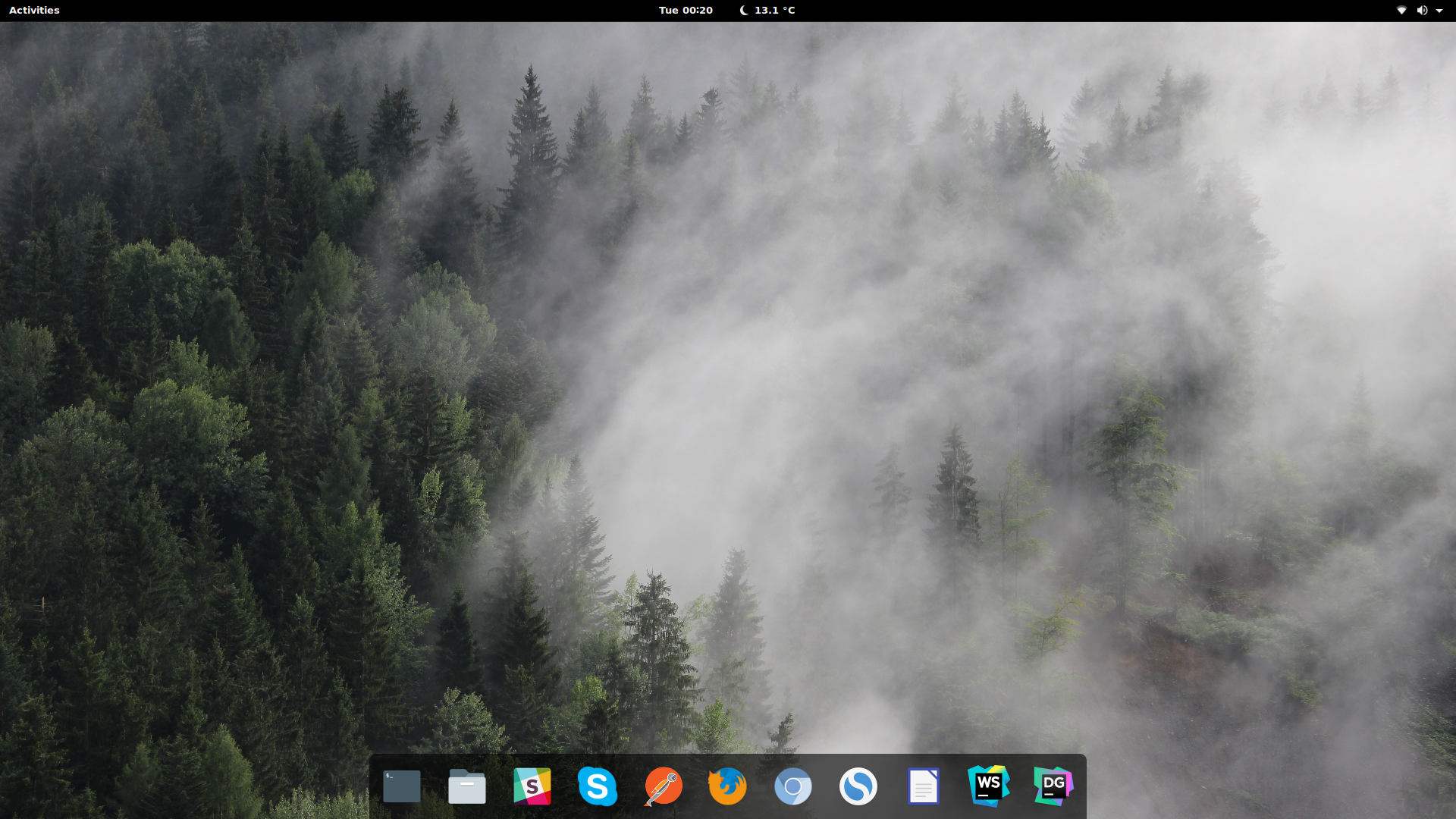This screenshot has width=1456, height=819.
Task: Open the Activities overview
Action: click(x=34, y=10)
